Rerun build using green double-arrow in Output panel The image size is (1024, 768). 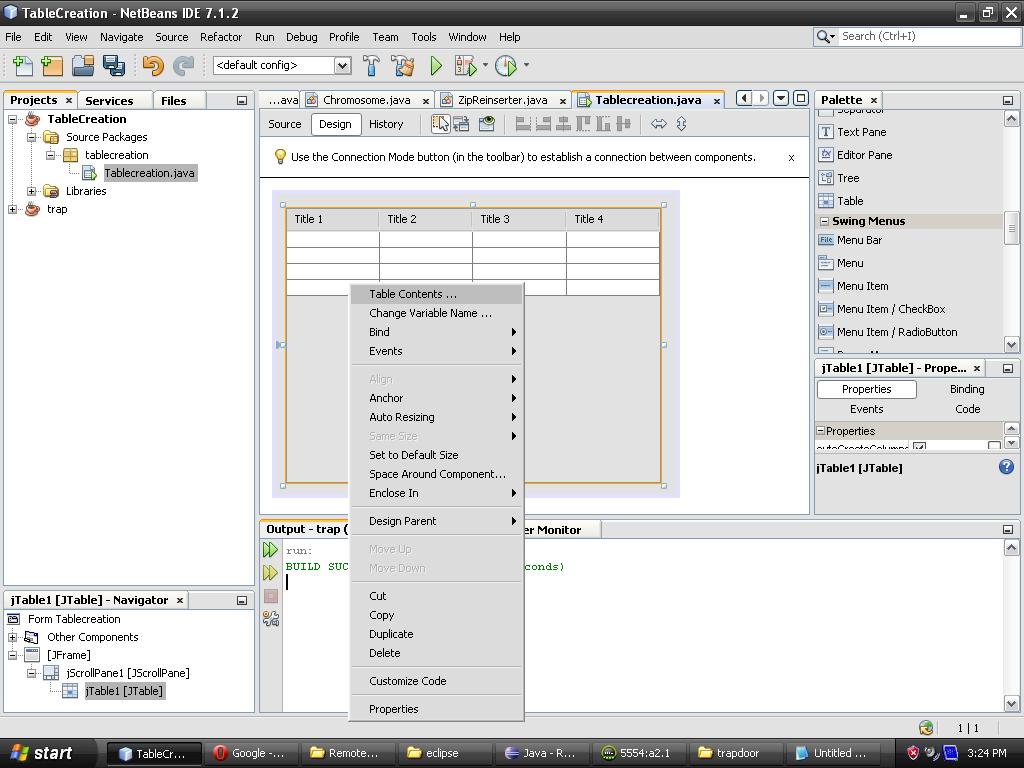tap(270, 548)
